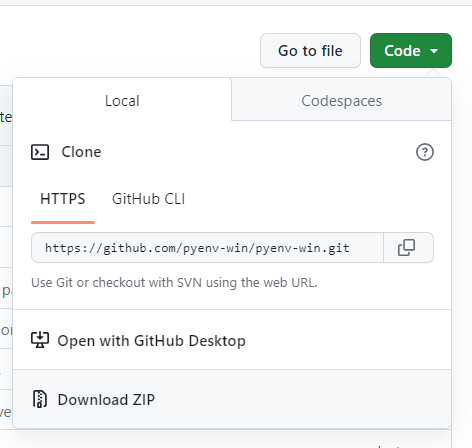
Task: Click the Clone section heading
Action: tap(81, 152)
